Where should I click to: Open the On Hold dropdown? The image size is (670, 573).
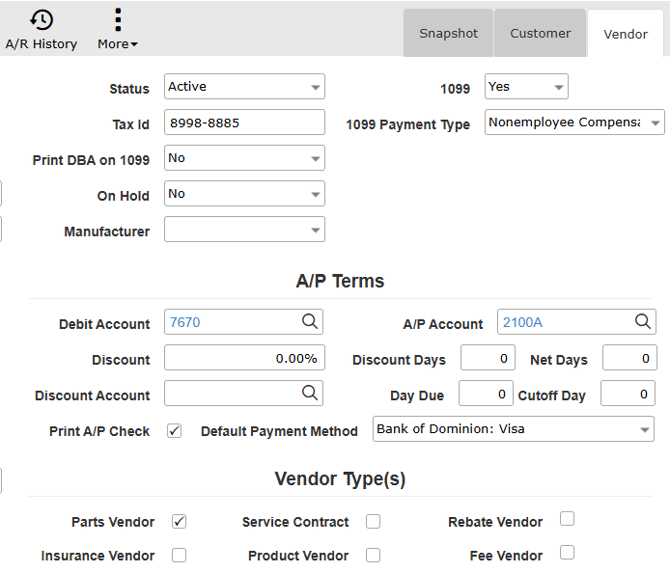(x=244, y=194)
